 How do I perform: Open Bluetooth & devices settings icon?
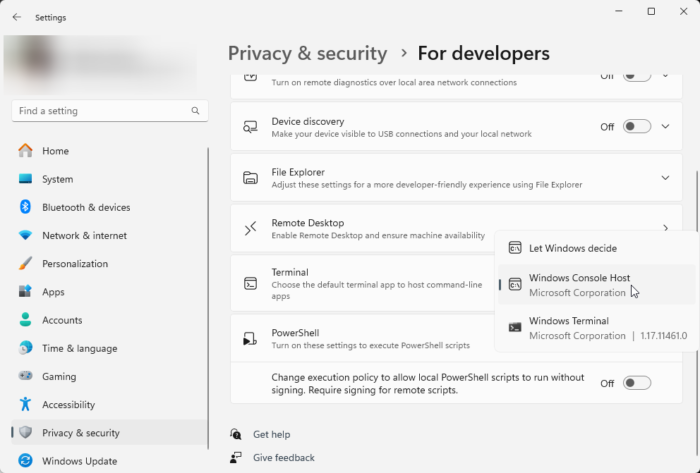pos(25,207)
